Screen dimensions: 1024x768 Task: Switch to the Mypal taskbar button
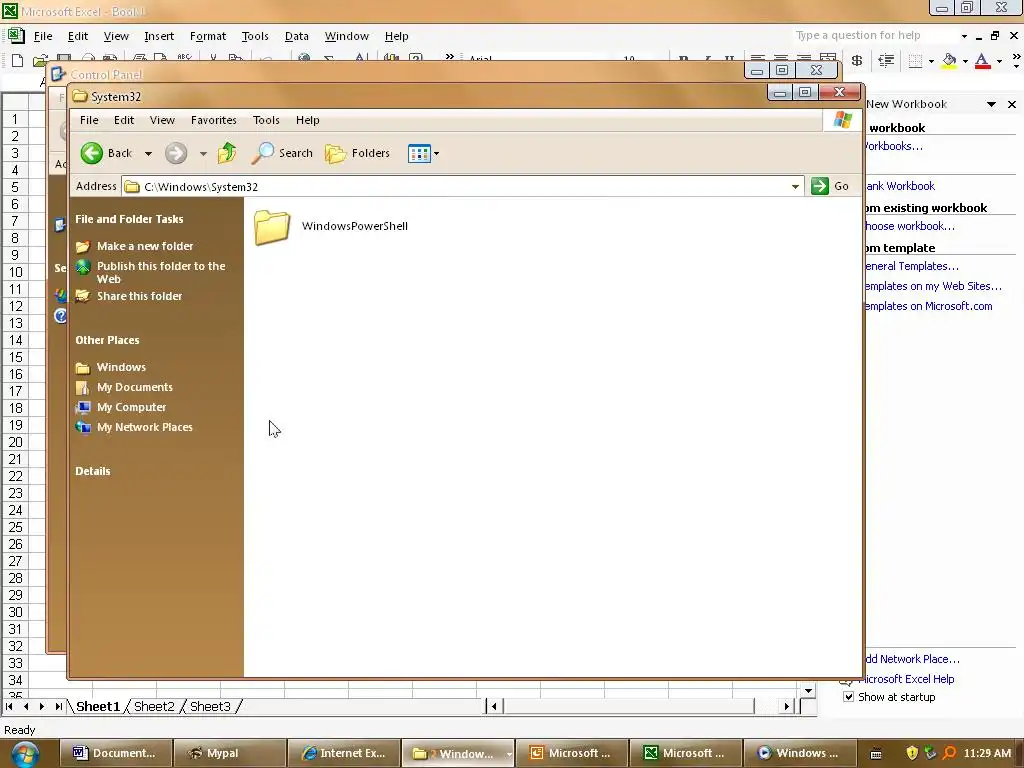230,753
